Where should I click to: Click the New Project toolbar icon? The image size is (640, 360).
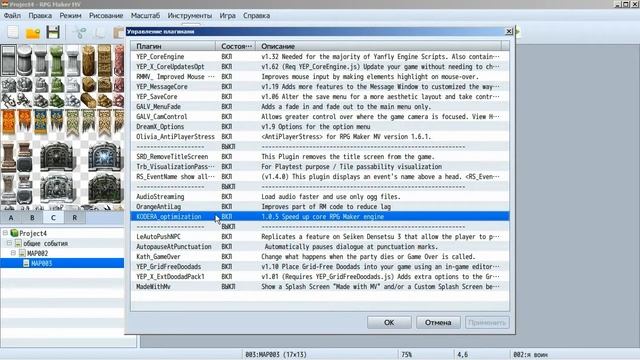click(x=13, y=33)
